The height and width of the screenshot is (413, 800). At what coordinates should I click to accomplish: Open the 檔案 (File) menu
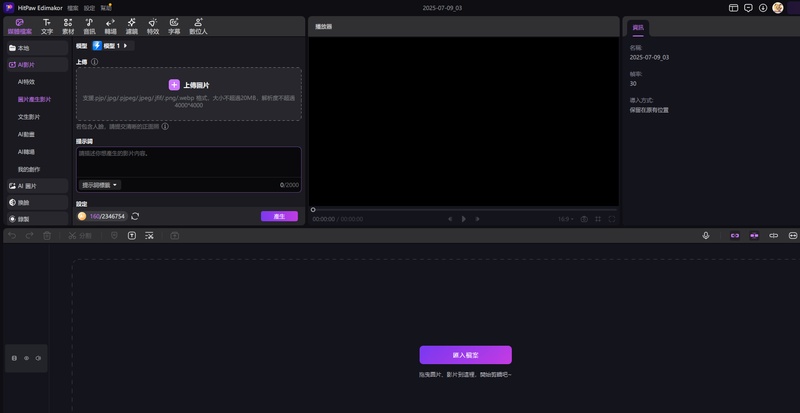73,7
